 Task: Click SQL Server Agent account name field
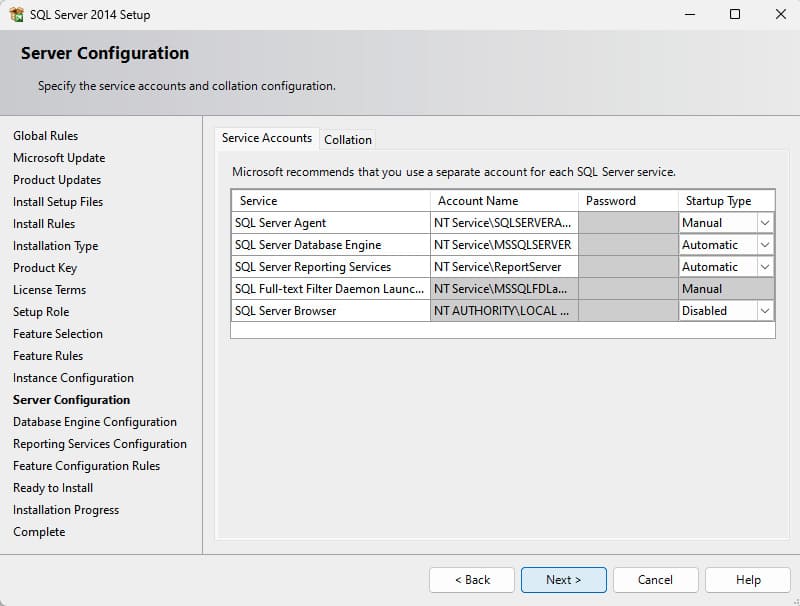pos(503,223)
